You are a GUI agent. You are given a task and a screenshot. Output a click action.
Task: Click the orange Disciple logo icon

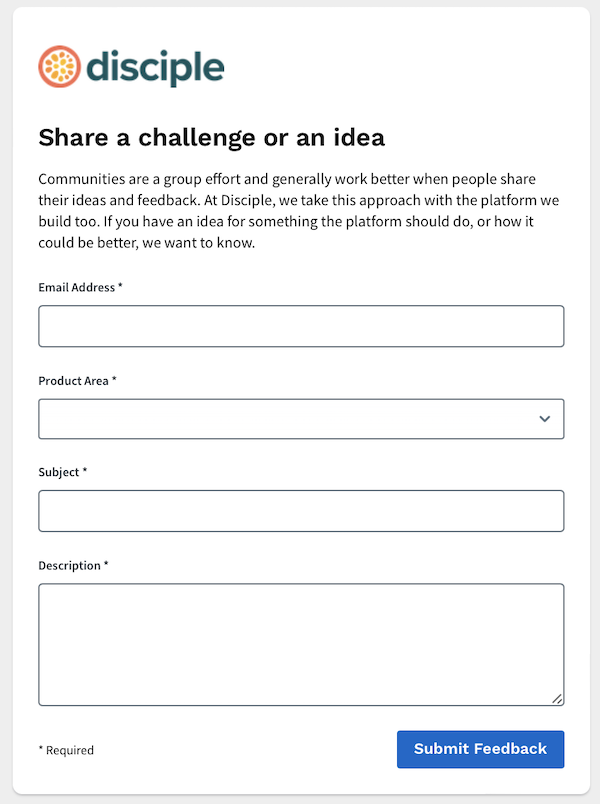[59, 67]
